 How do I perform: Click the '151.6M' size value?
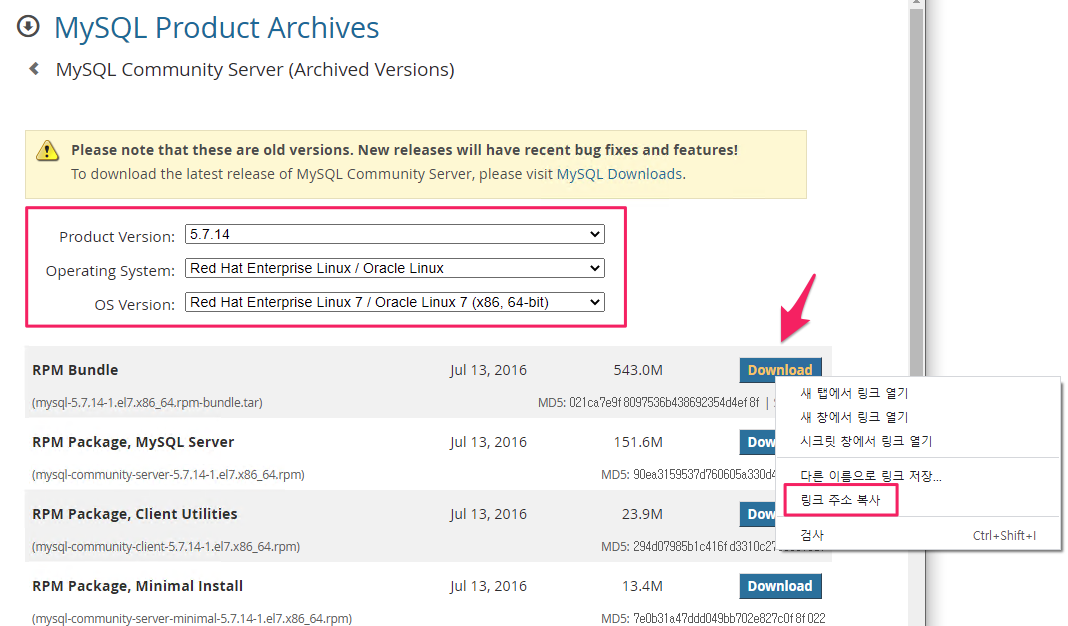[x=638, y=442]
